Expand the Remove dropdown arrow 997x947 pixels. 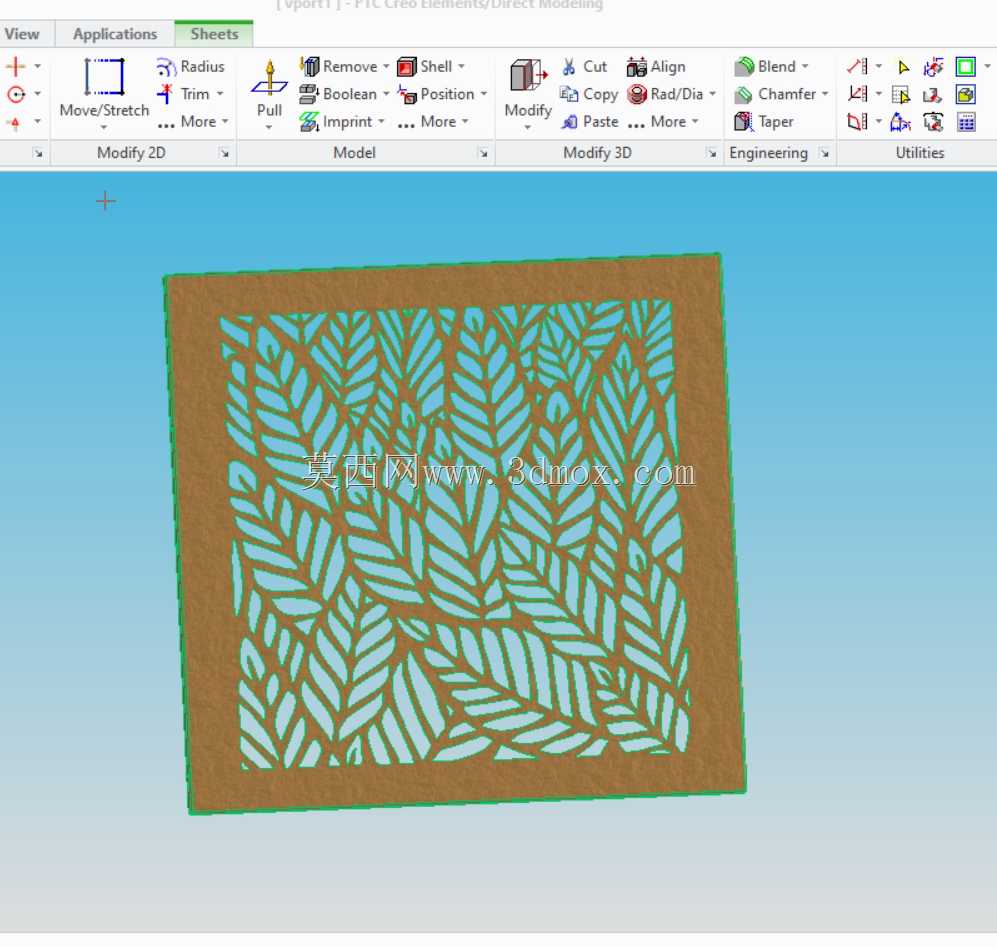(386, 66)
